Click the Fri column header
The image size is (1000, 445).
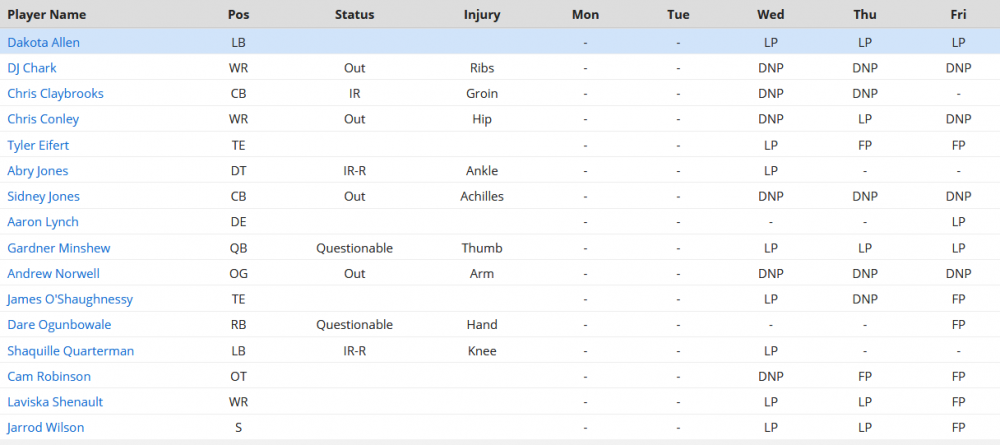click(x=958, y=15)
